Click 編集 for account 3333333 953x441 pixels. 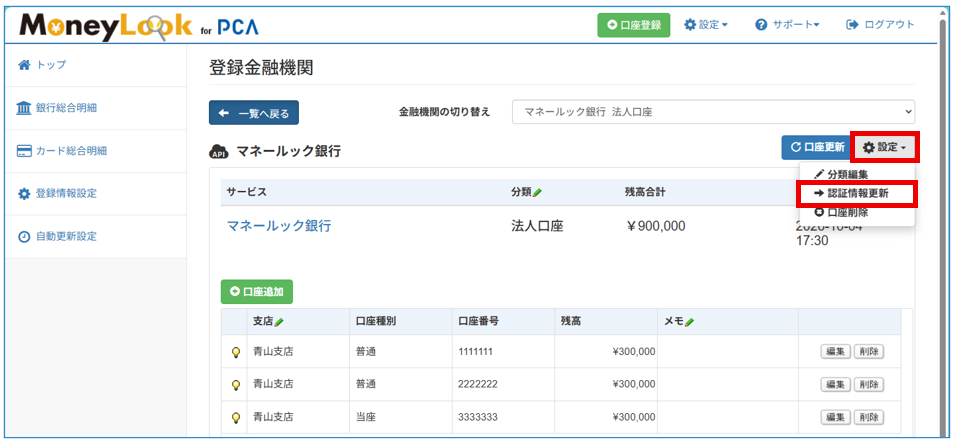[836, 417]
